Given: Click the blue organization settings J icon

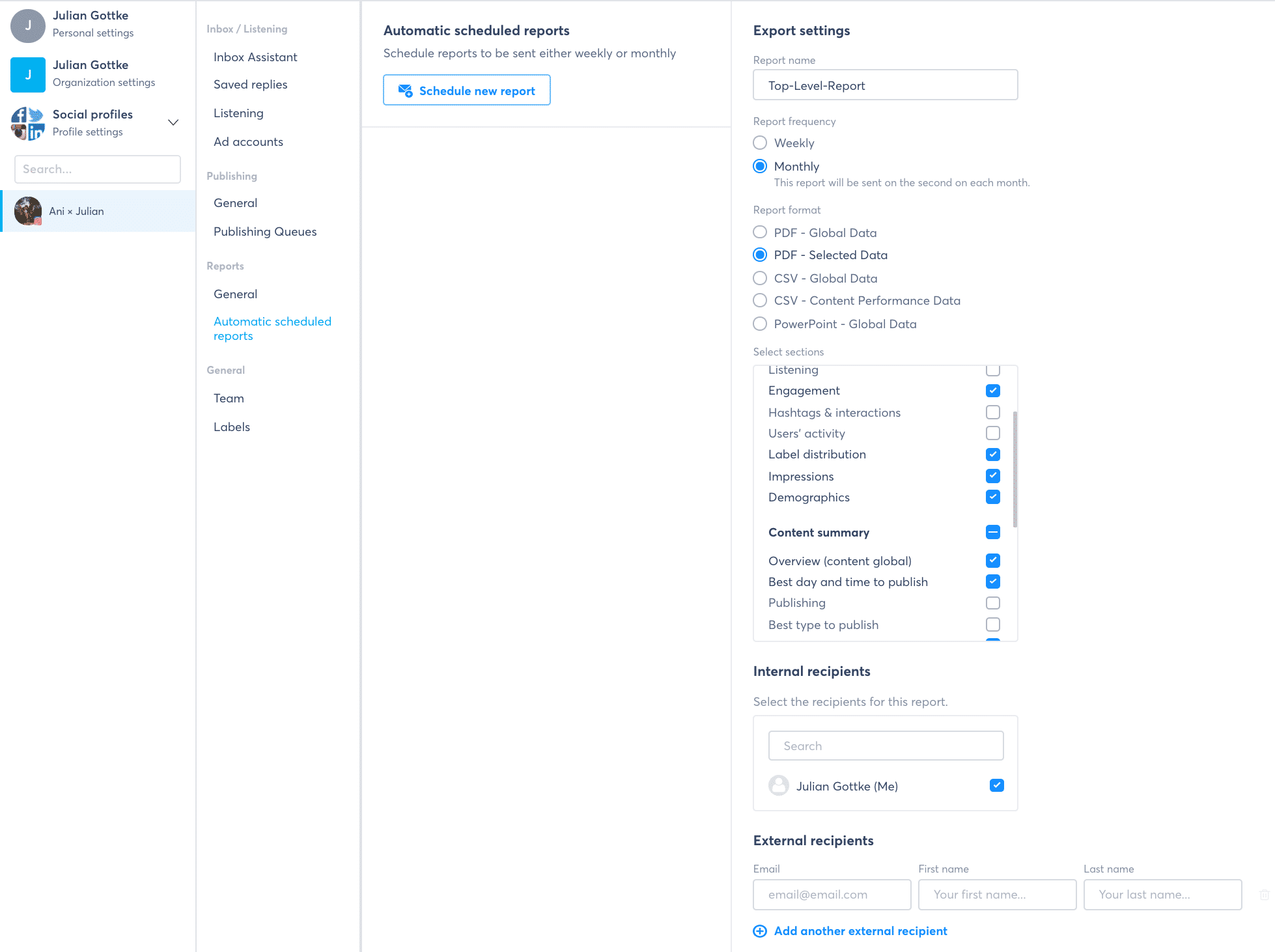Looking at the screenshot, I should pyautogui.click(x=27, y=75).
